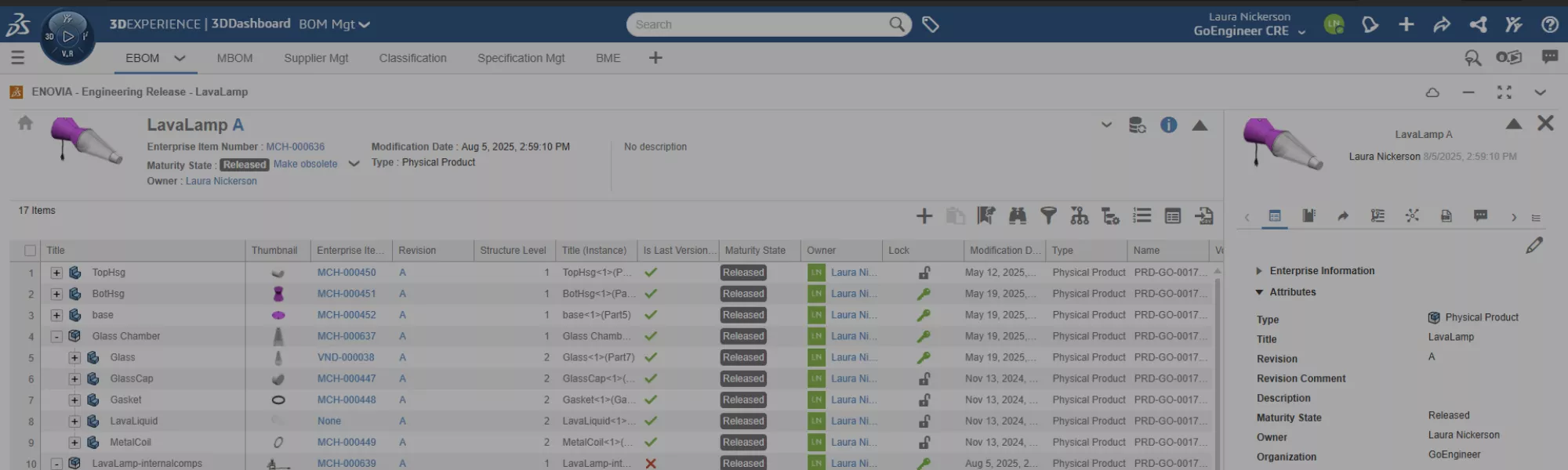Click the edit pencil icon in properties panel
Screen dimensions: 1568x470
point(1534,245)
